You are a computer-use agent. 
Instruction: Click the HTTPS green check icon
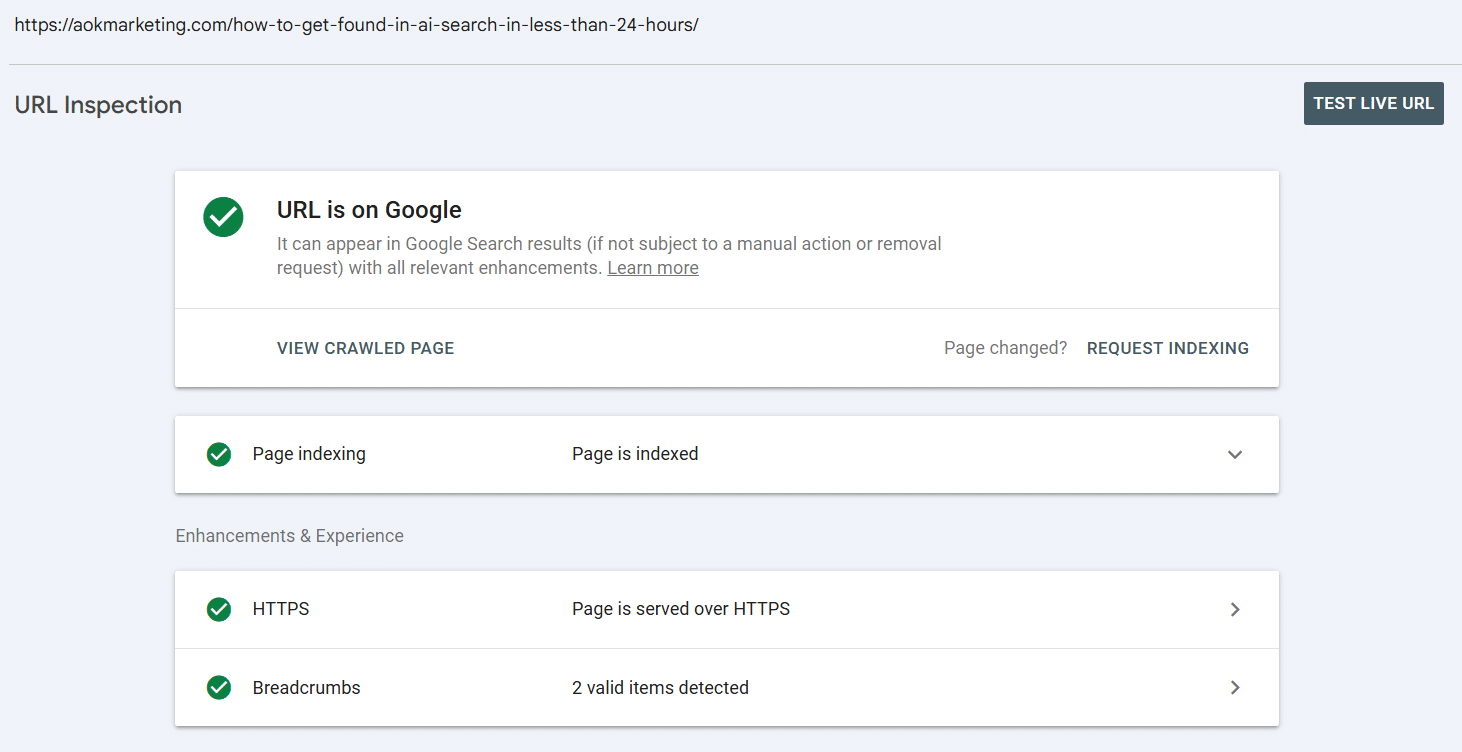(x=219, y=609)
